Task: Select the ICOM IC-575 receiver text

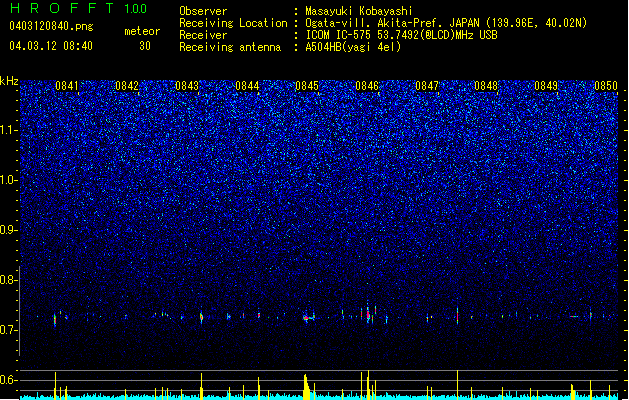Action: (401, 35)
